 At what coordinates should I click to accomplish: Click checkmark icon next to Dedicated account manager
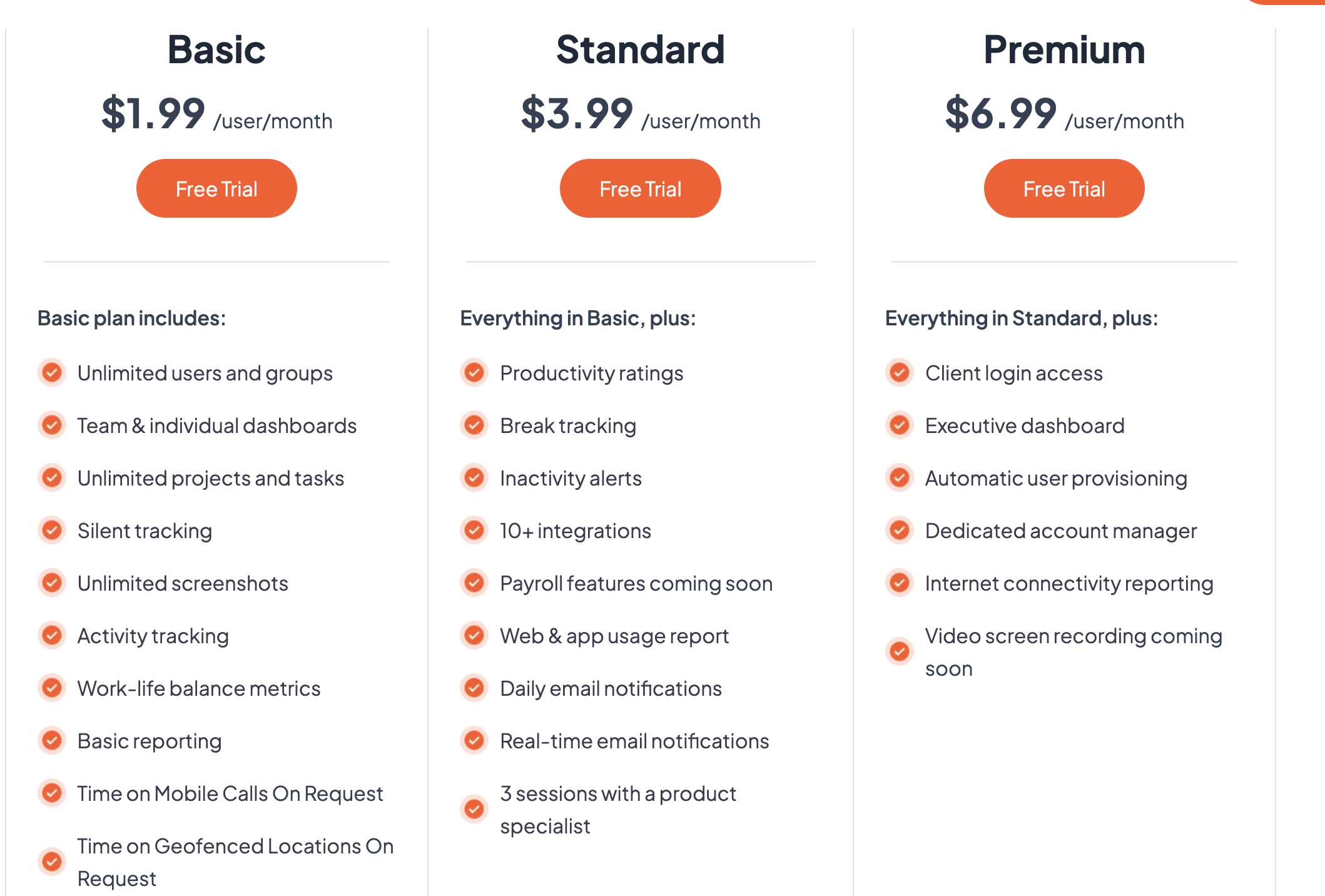(900, 531)
